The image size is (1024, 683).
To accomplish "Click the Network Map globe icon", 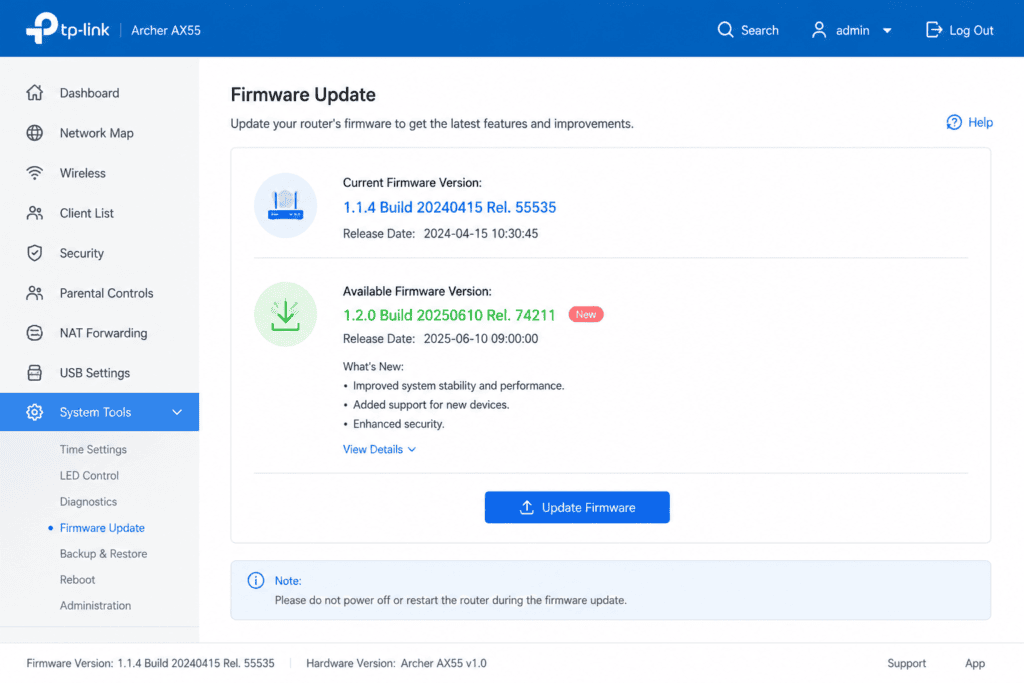I will [35, 133].
